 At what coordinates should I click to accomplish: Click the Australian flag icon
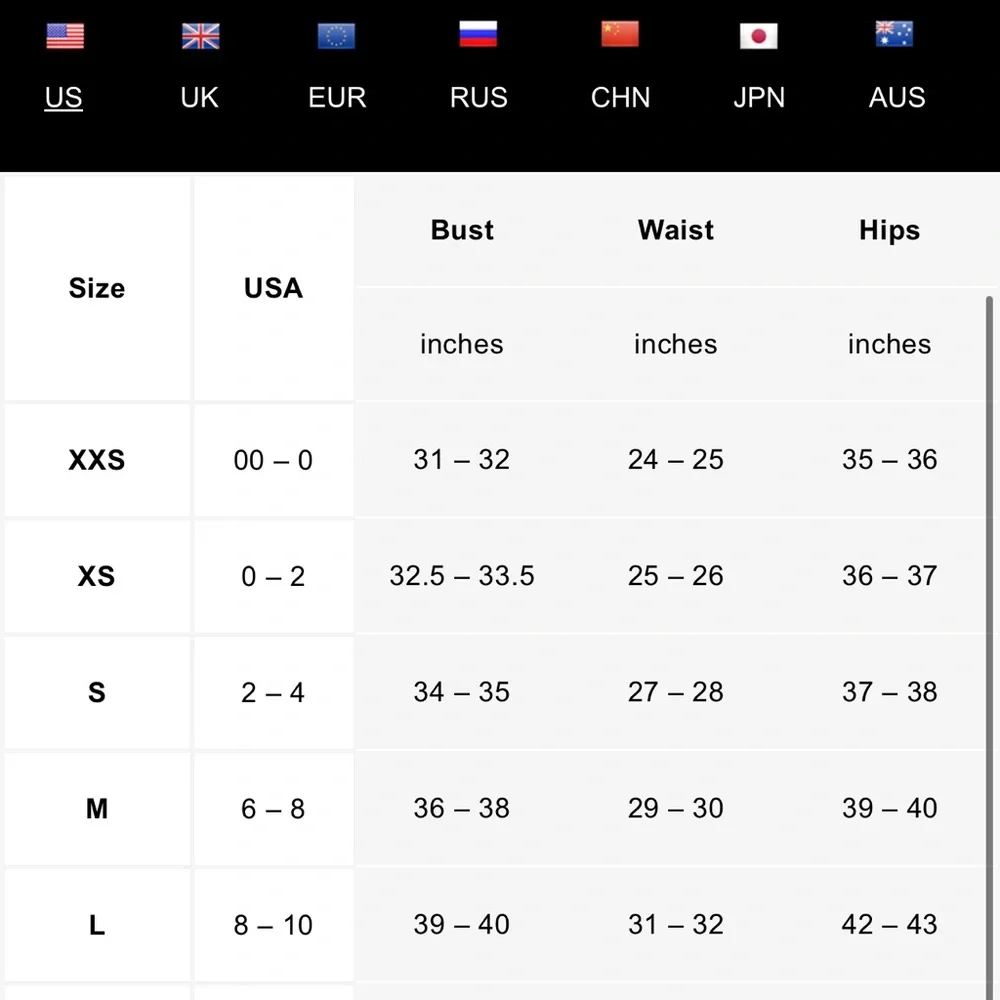(894, 35)
